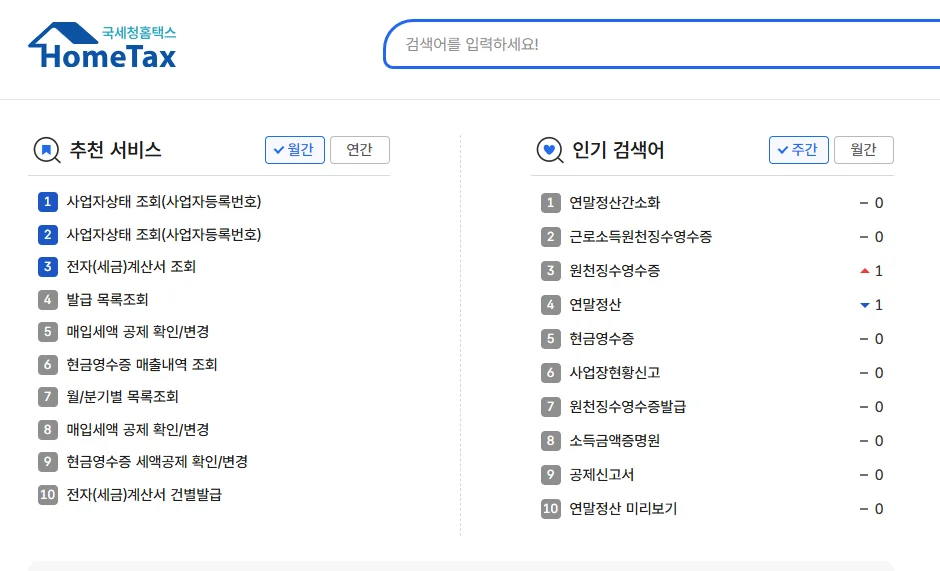Click the blue down arrow beside 연말정산
This screenshot has width=940, height=571.
(x=864, y=305)
